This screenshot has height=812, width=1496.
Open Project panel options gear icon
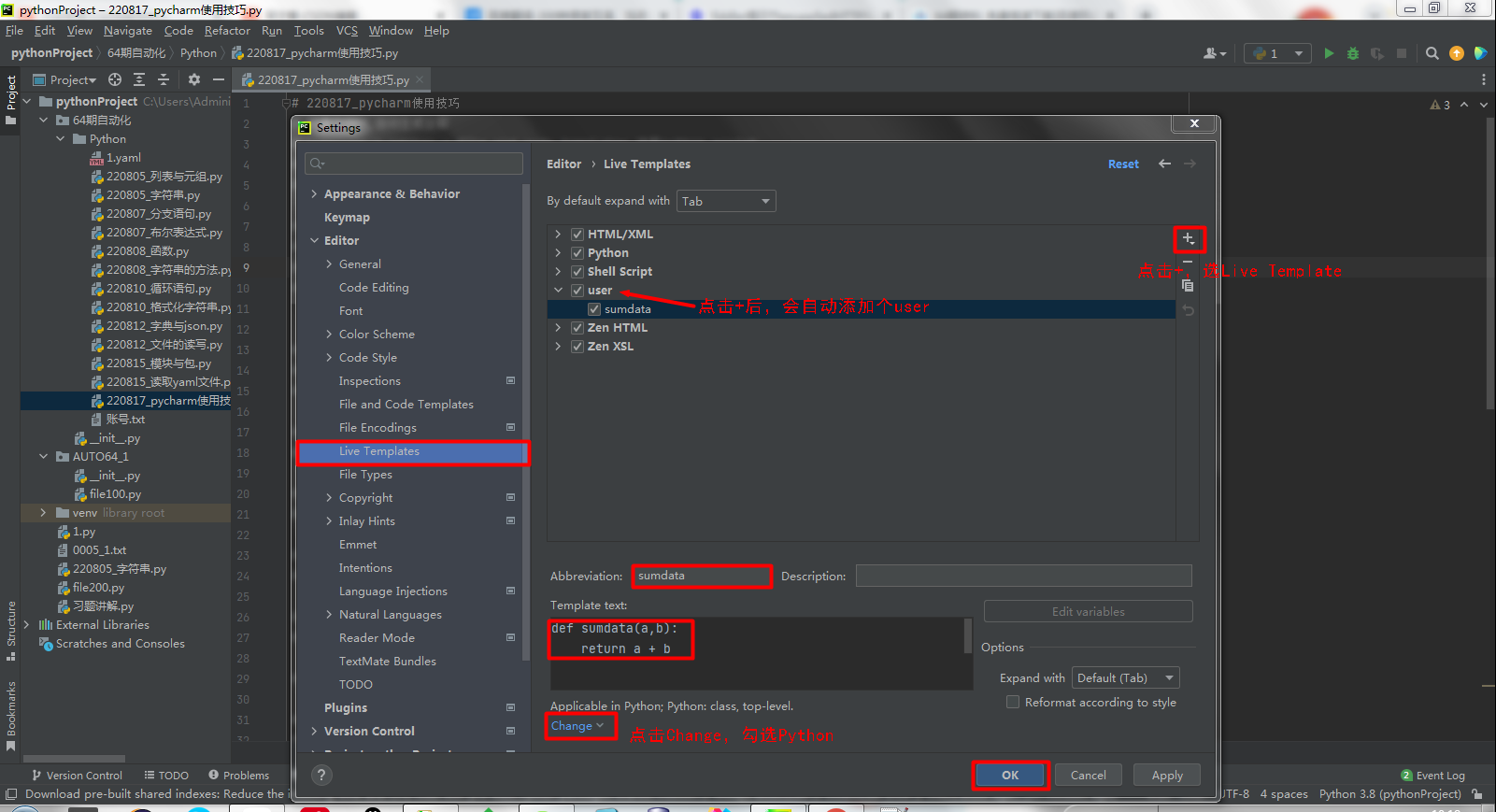point(194,79)
